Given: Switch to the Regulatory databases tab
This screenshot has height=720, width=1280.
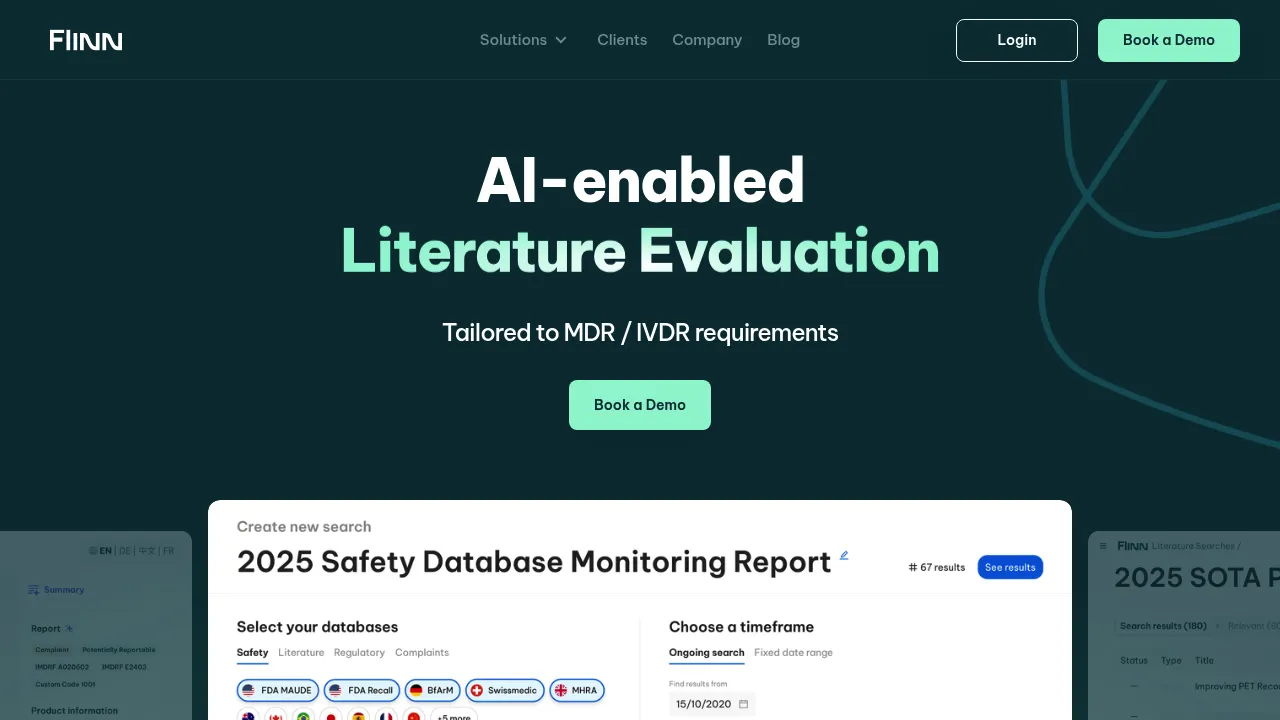Looking at the screenshot, I should click(359, 653).
